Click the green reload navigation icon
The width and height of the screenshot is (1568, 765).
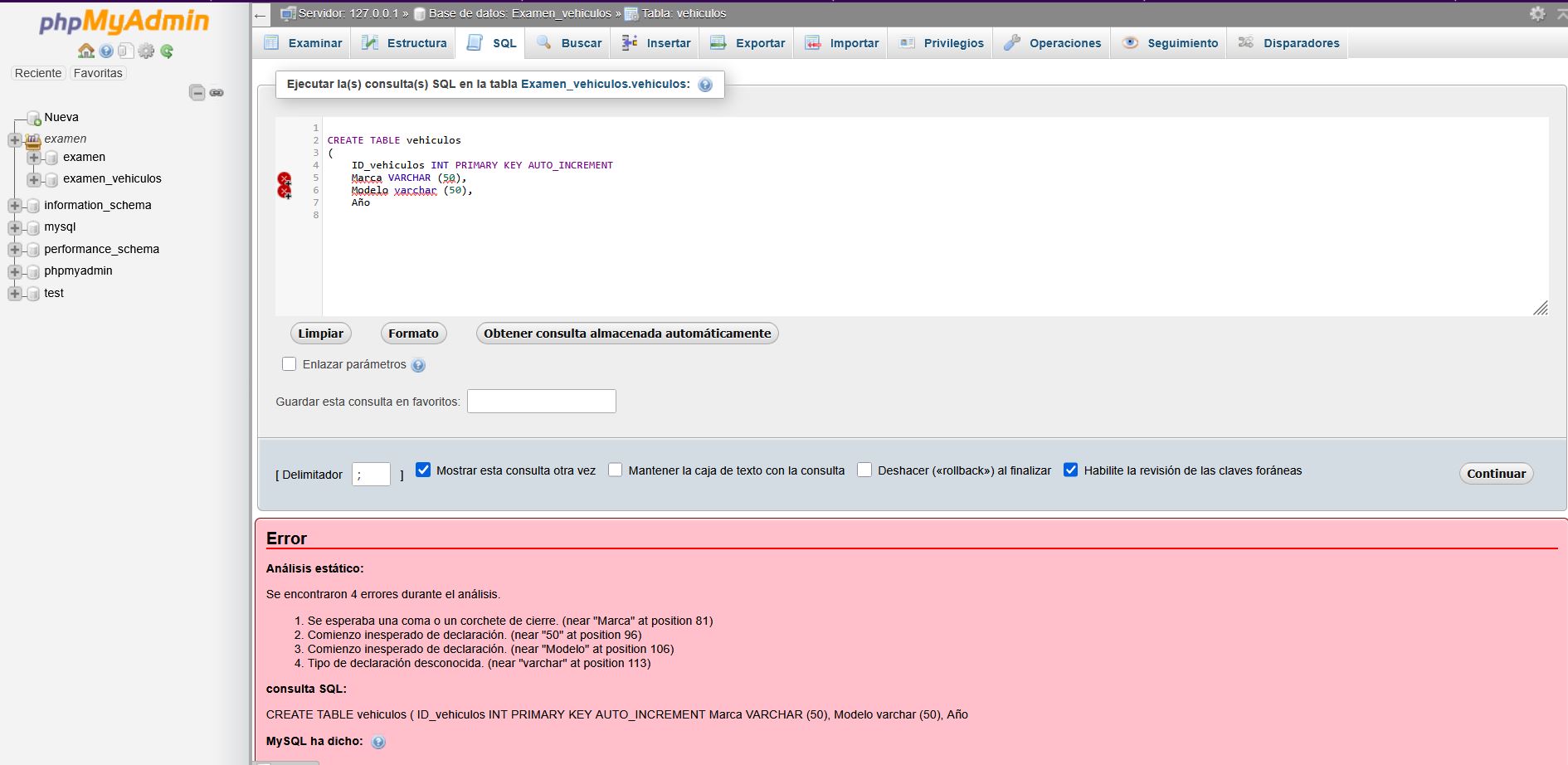point(167,51)
